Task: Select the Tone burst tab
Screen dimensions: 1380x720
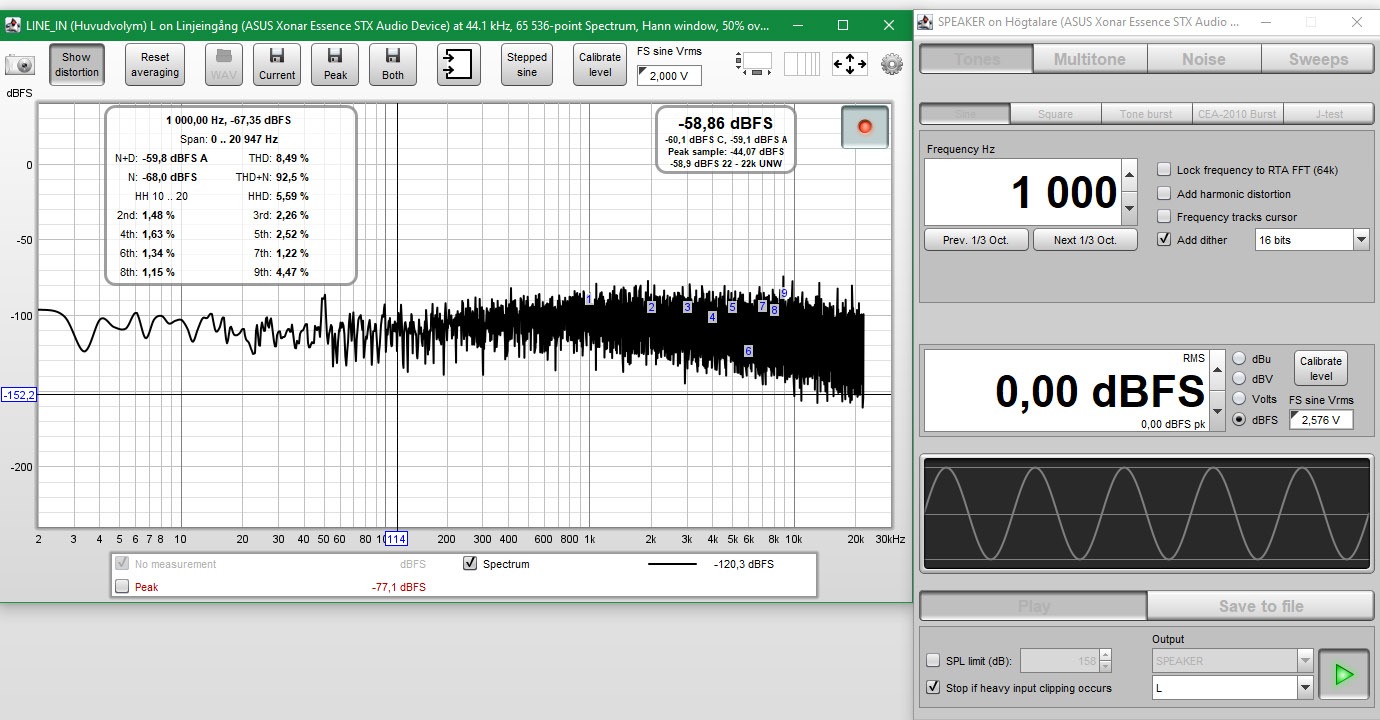Action: coord(1146,114)
